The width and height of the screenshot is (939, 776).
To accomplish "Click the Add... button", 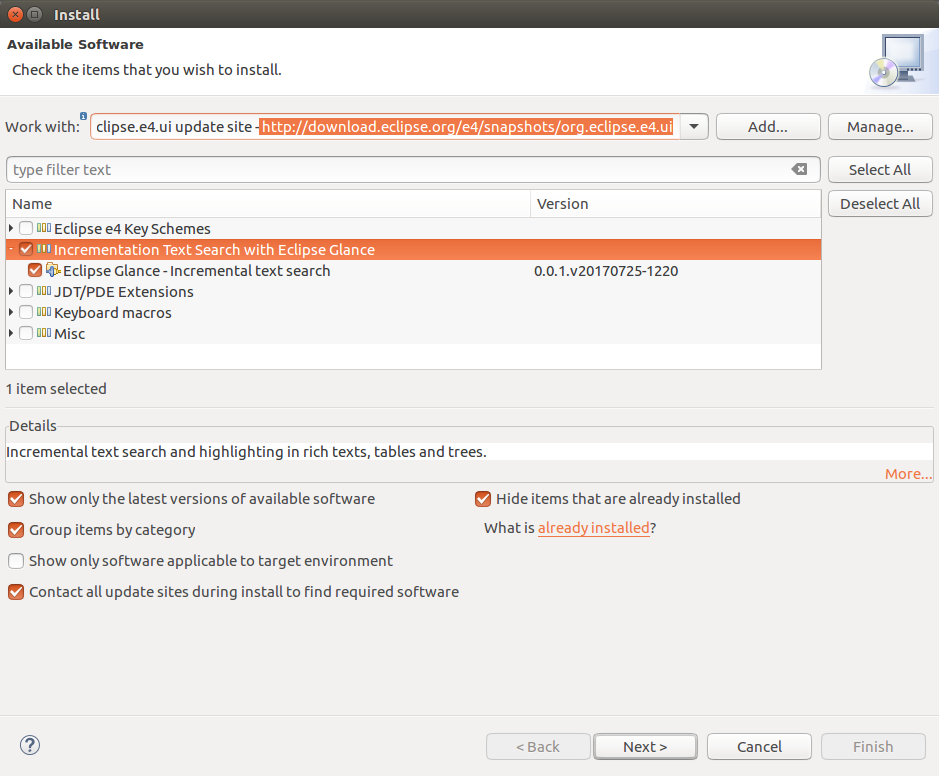I will pos(768,126).
